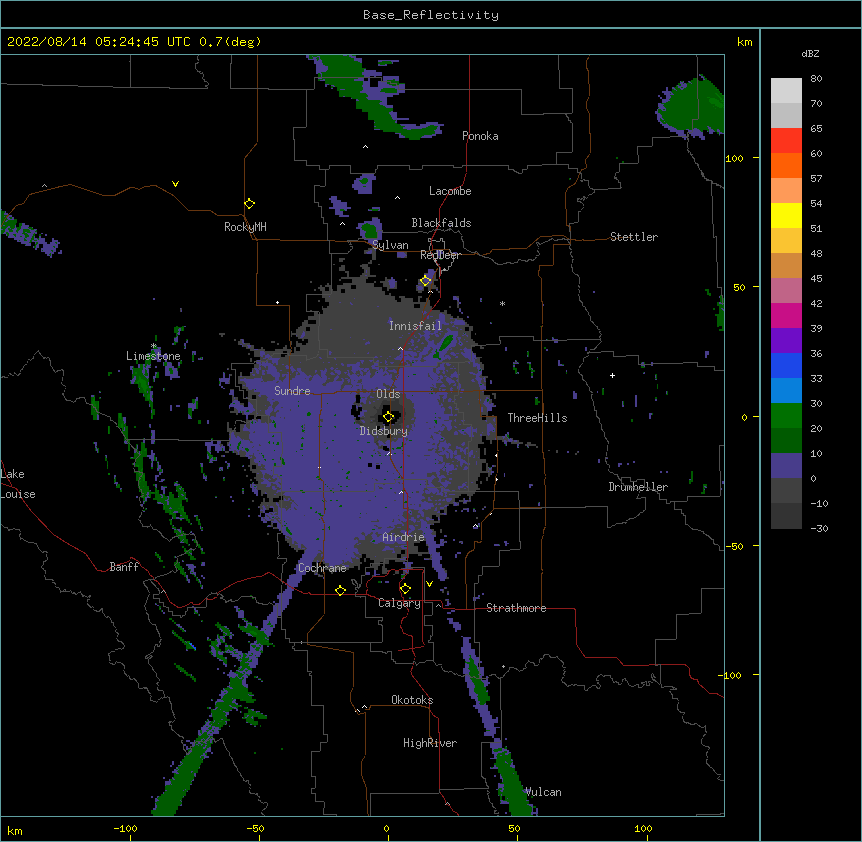Click the white plus marker west of Drumheller
This screenshot has height=842, width=862.
612,375
